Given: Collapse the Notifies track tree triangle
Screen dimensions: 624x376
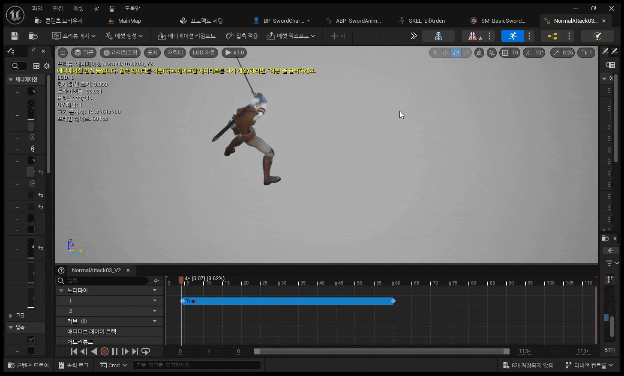Looking at the screenshot, I should point(61,290).
